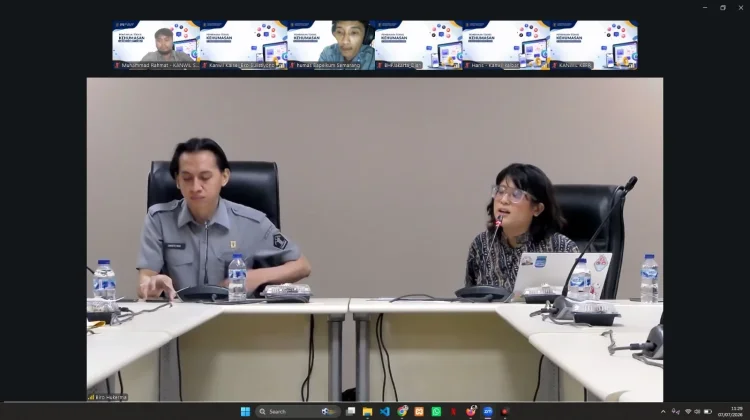
Task: Switch to Zoom app in taskbar
Action: click(488, 411)
